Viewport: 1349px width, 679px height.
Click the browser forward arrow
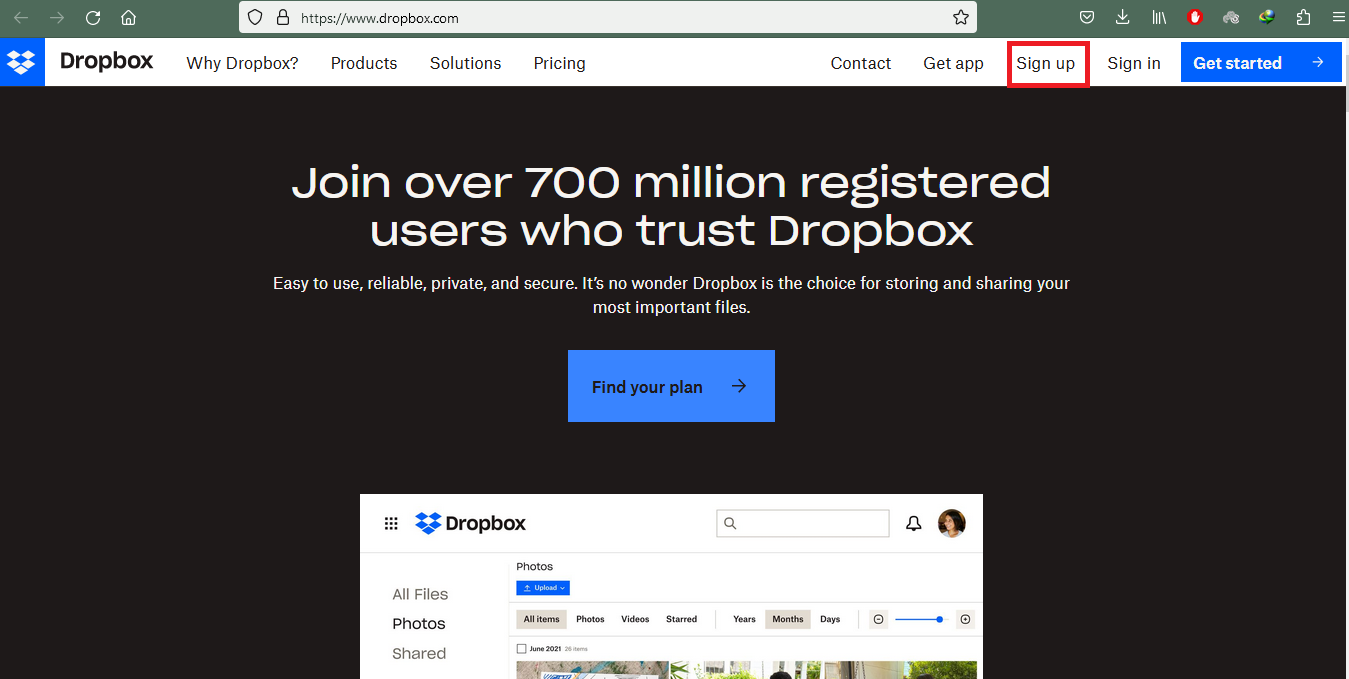pyautogui.click(x=57, y=17)
